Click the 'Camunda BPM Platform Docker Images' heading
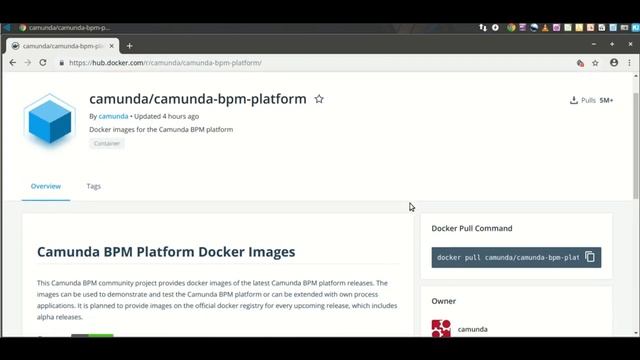This screenshot has width=640, height=360. point(166,252)
